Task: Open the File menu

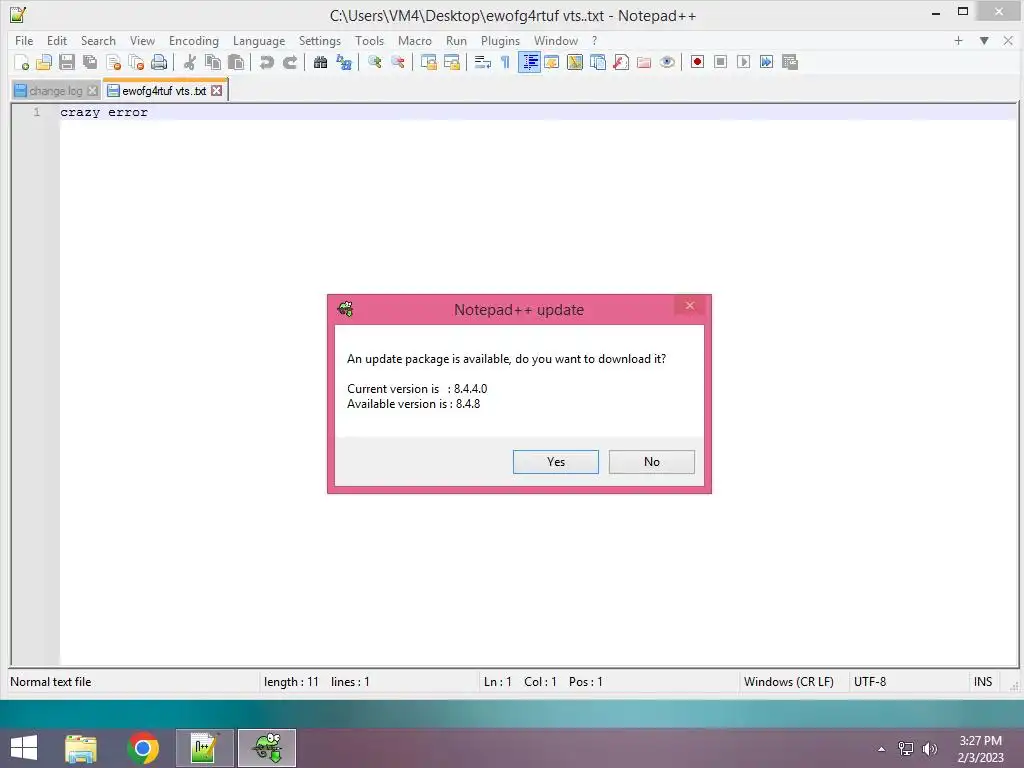Action: 24,40
